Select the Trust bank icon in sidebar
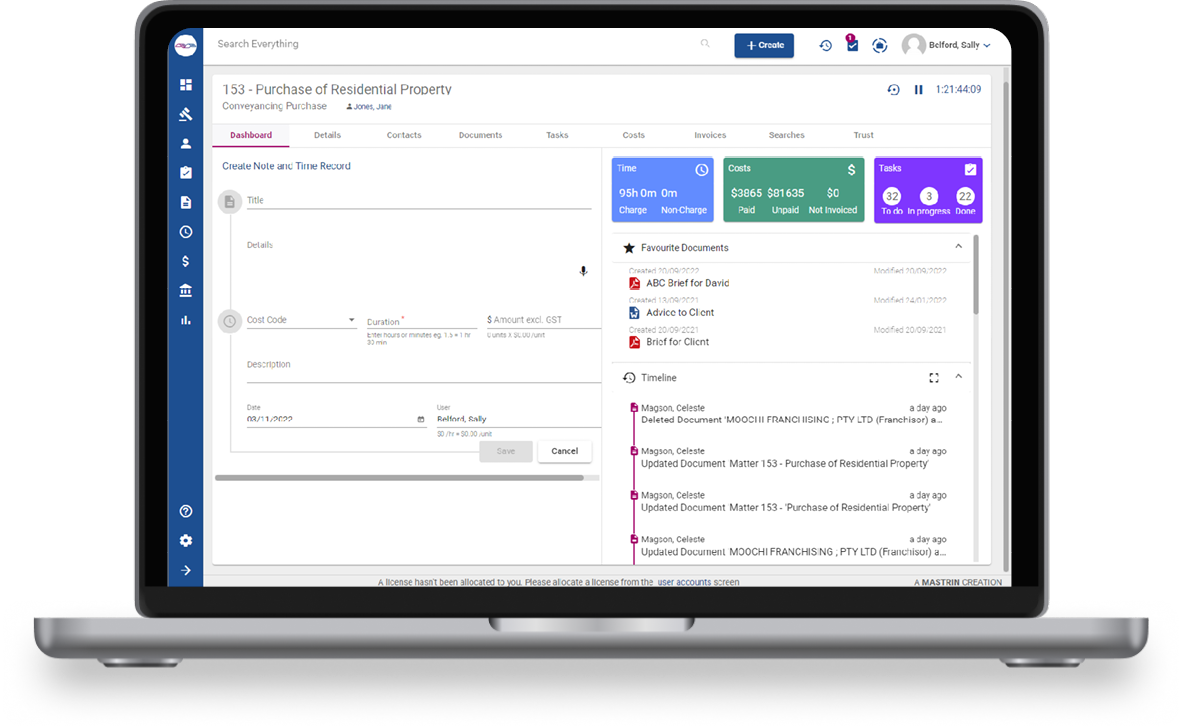Viewport: 1179px width, 727px height. pyautogui.click(x=186, y=290)
